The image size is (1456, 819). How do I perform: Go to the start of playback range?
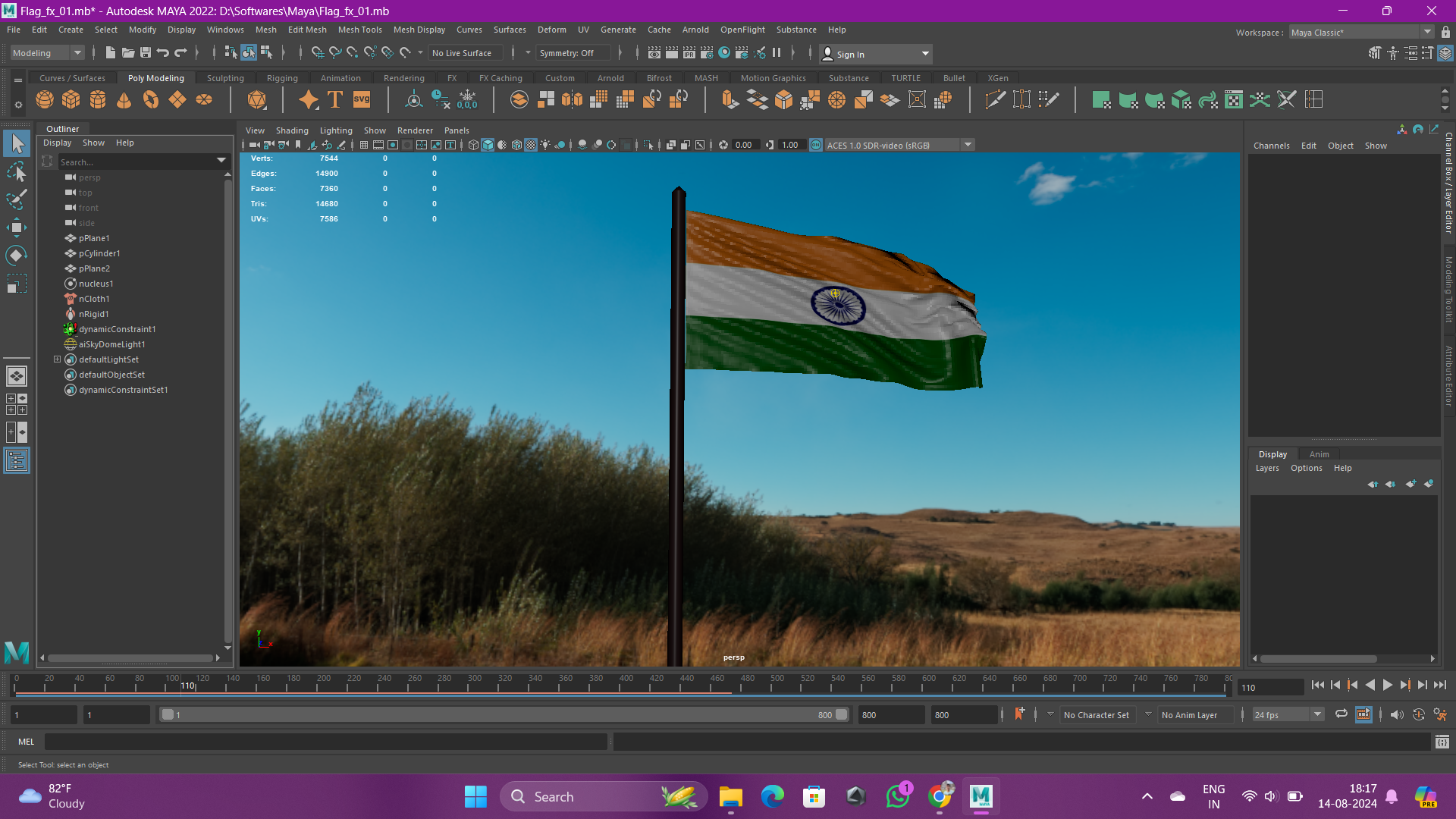click(x=1318, y=685)
